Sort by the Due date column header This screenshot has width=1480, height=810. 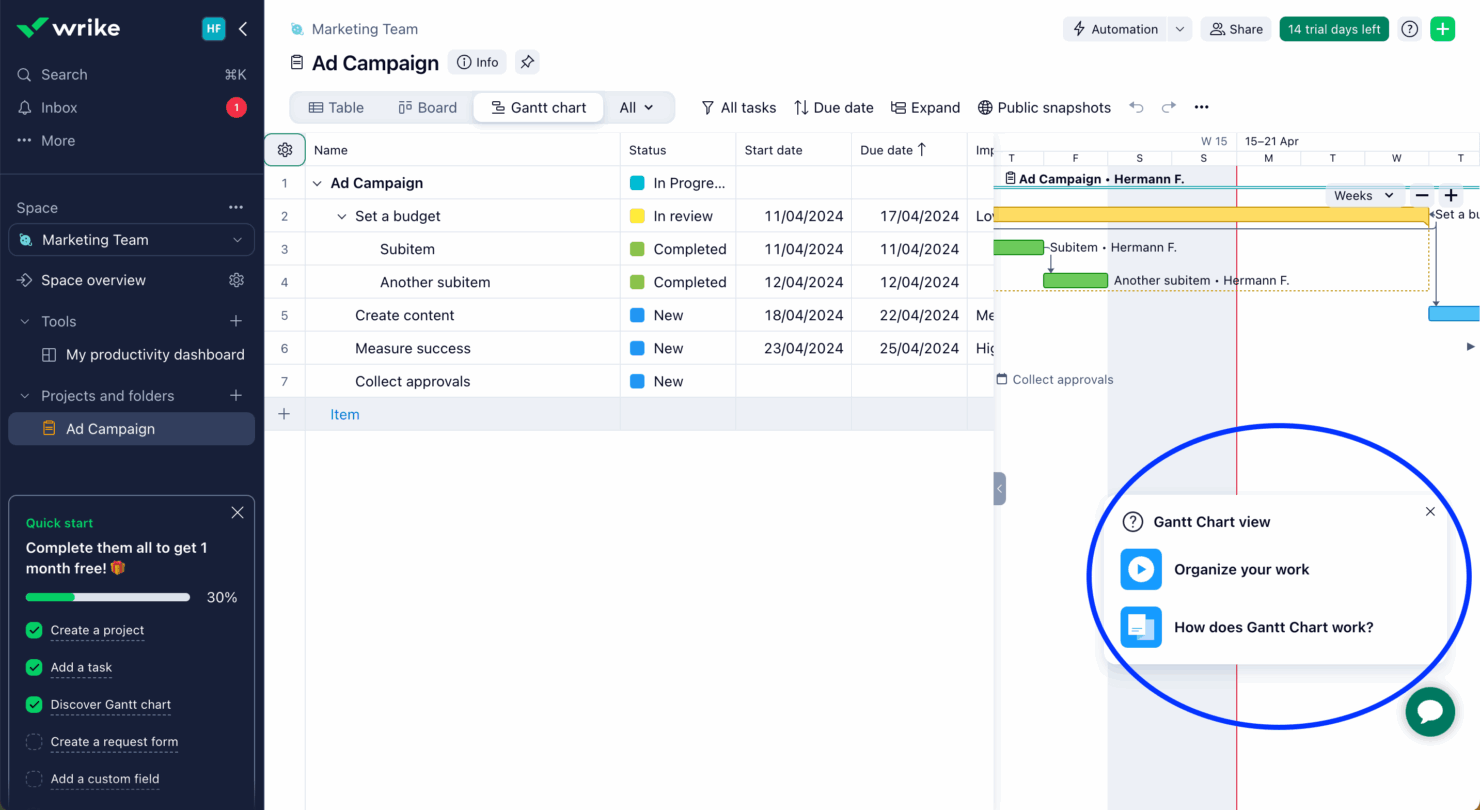[909, 150]
